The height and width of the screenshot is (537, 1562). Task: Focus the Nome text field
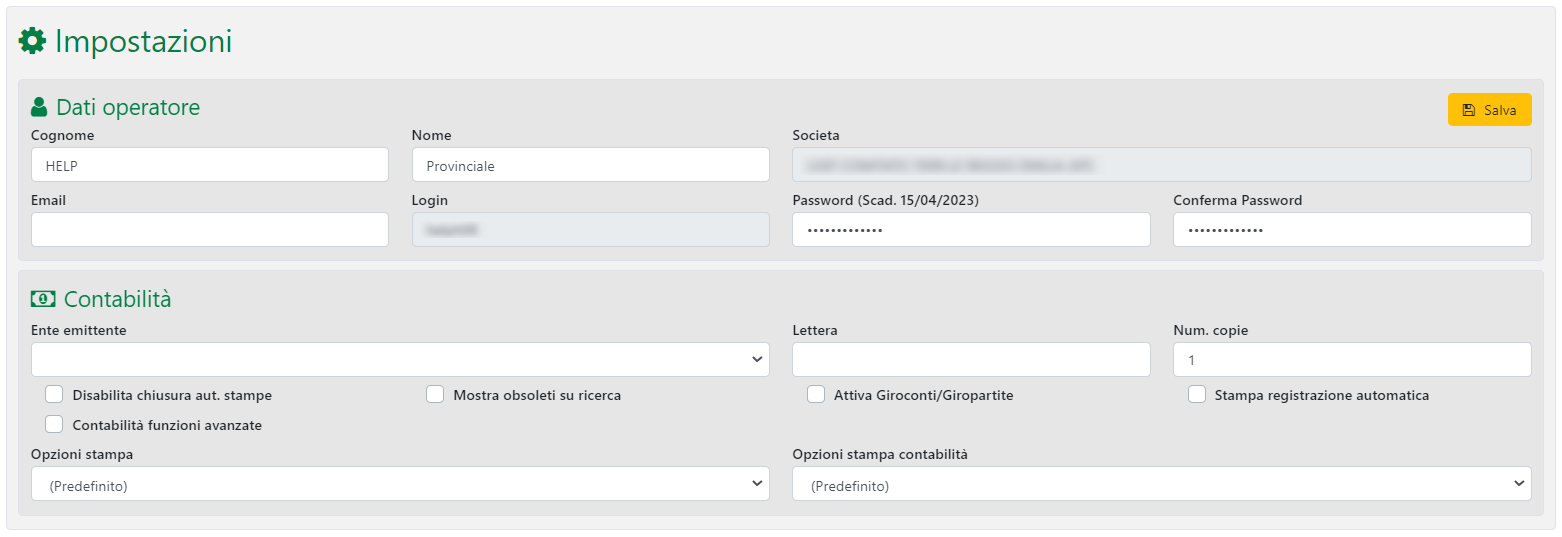590,165
